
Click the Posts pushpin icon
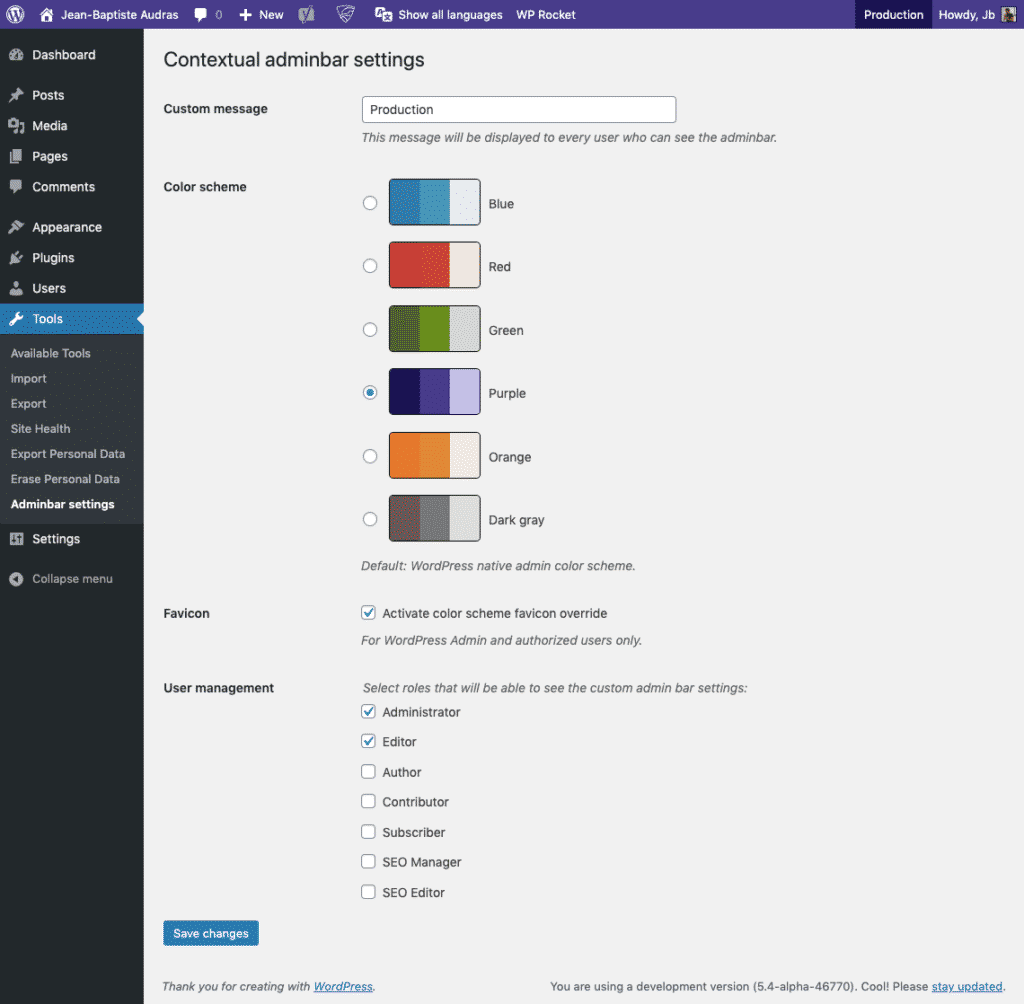[x=16, y=95]
